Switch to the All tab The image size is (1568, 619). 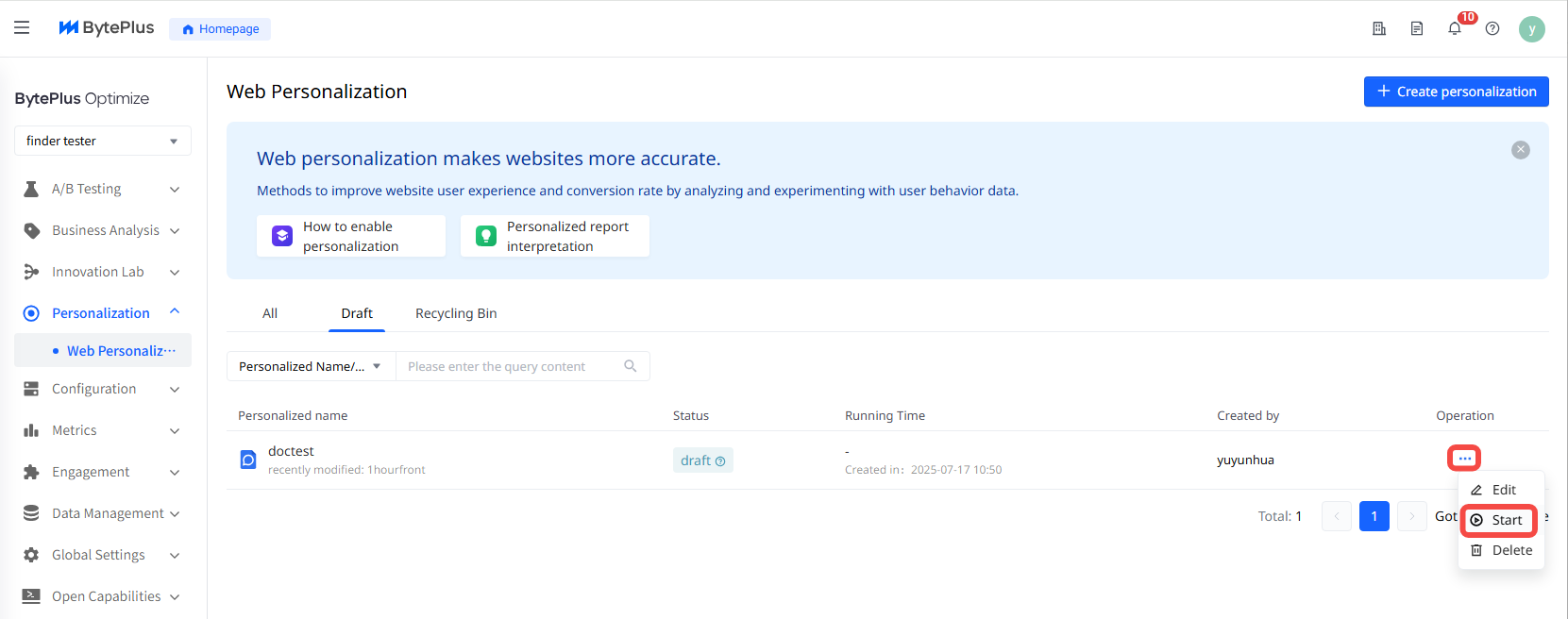click(270, 313)
